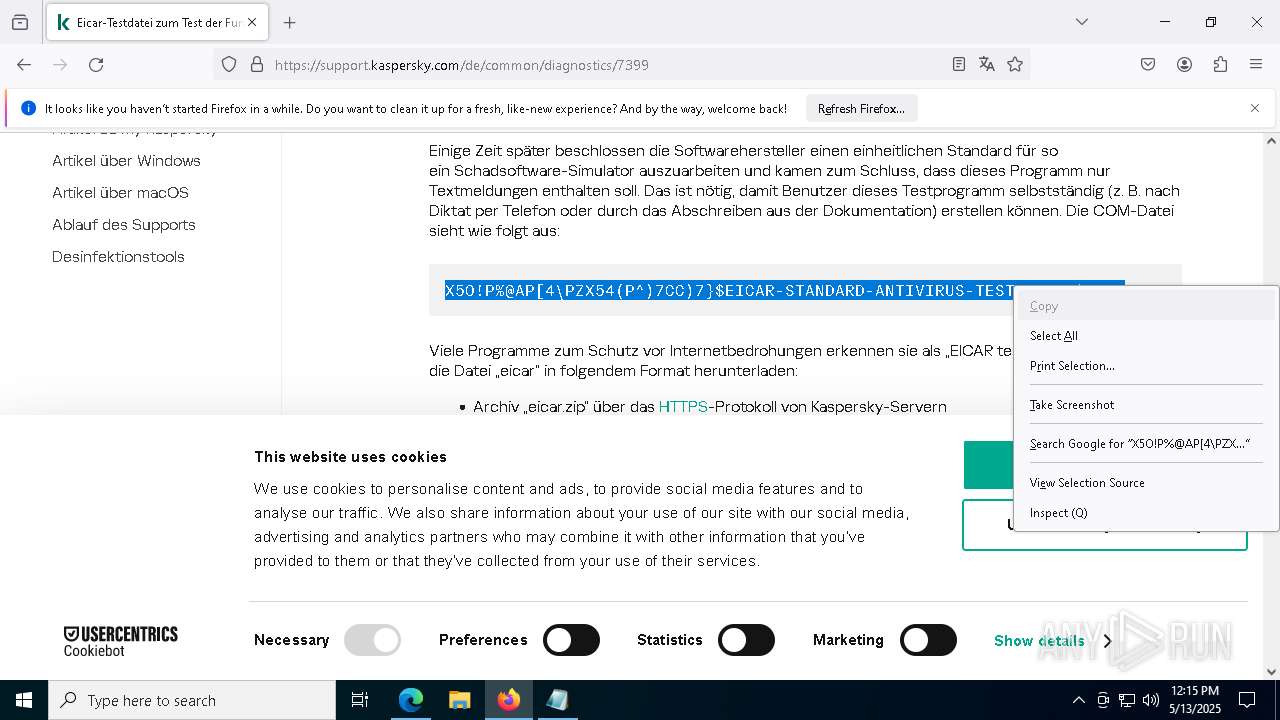The height and width of the screenshot is (720, 1280).
Task: Open Windows notification center
Action: (x=1247, y=700)
